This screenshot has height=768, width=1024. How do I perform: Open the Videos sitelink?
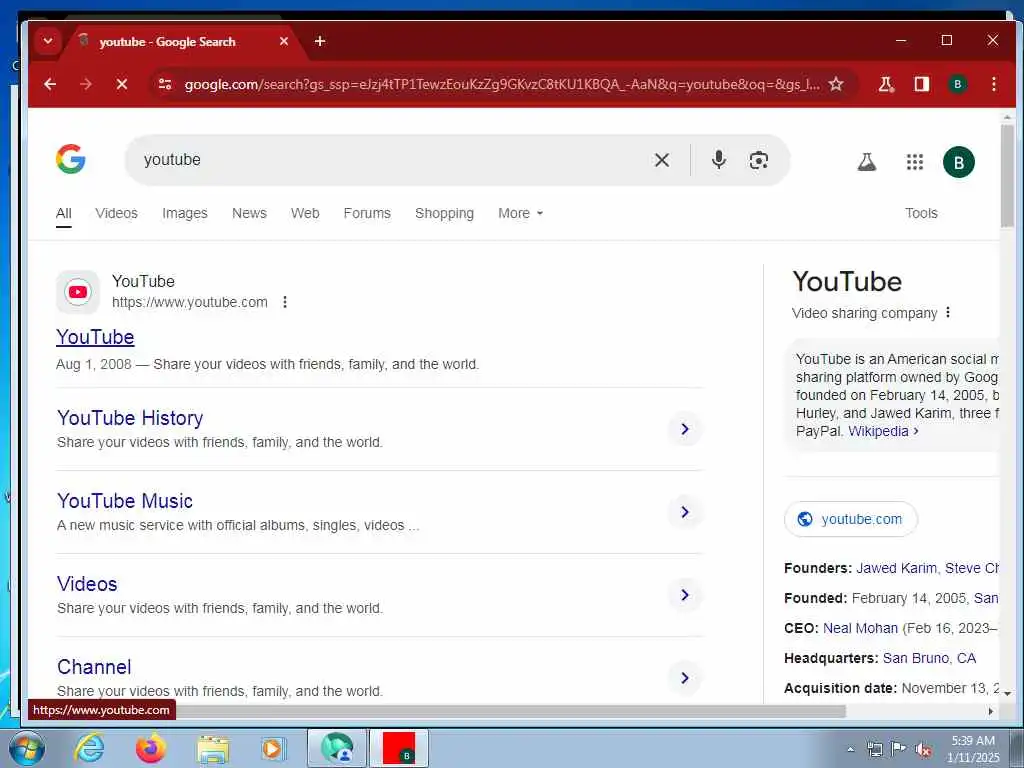coord(87,584)
